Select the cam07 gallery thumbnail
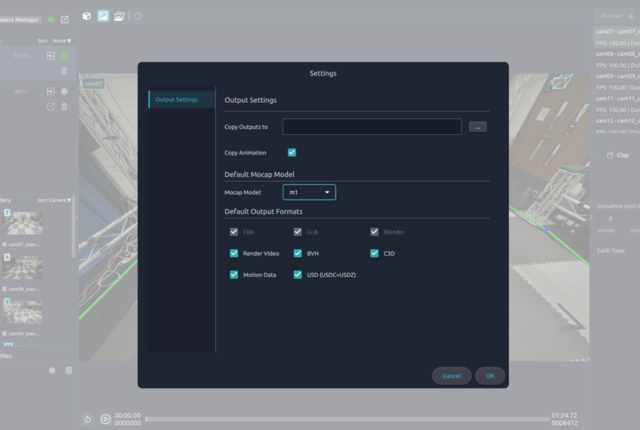The image size is (640, 430). 22,223
